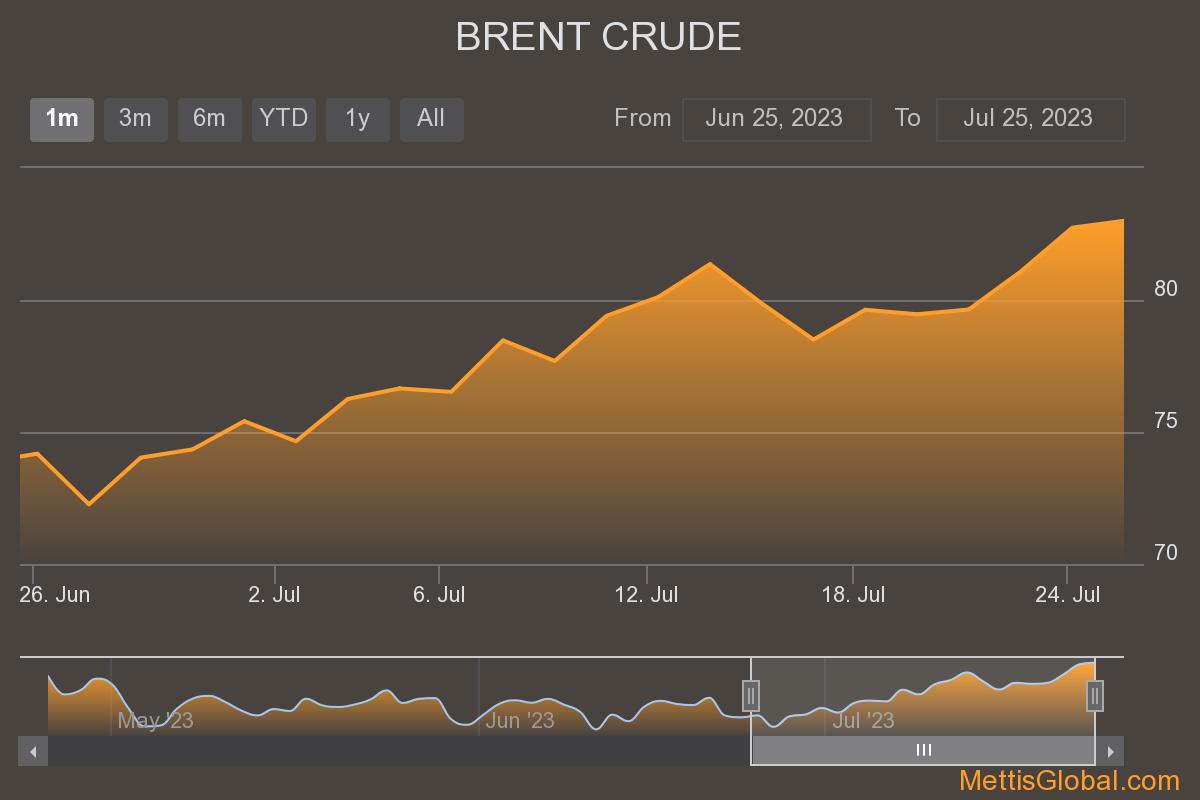Click the navigator at Jun '23
The width and height of the screenshot is (1200, 800).
click(x=519, y=720)
